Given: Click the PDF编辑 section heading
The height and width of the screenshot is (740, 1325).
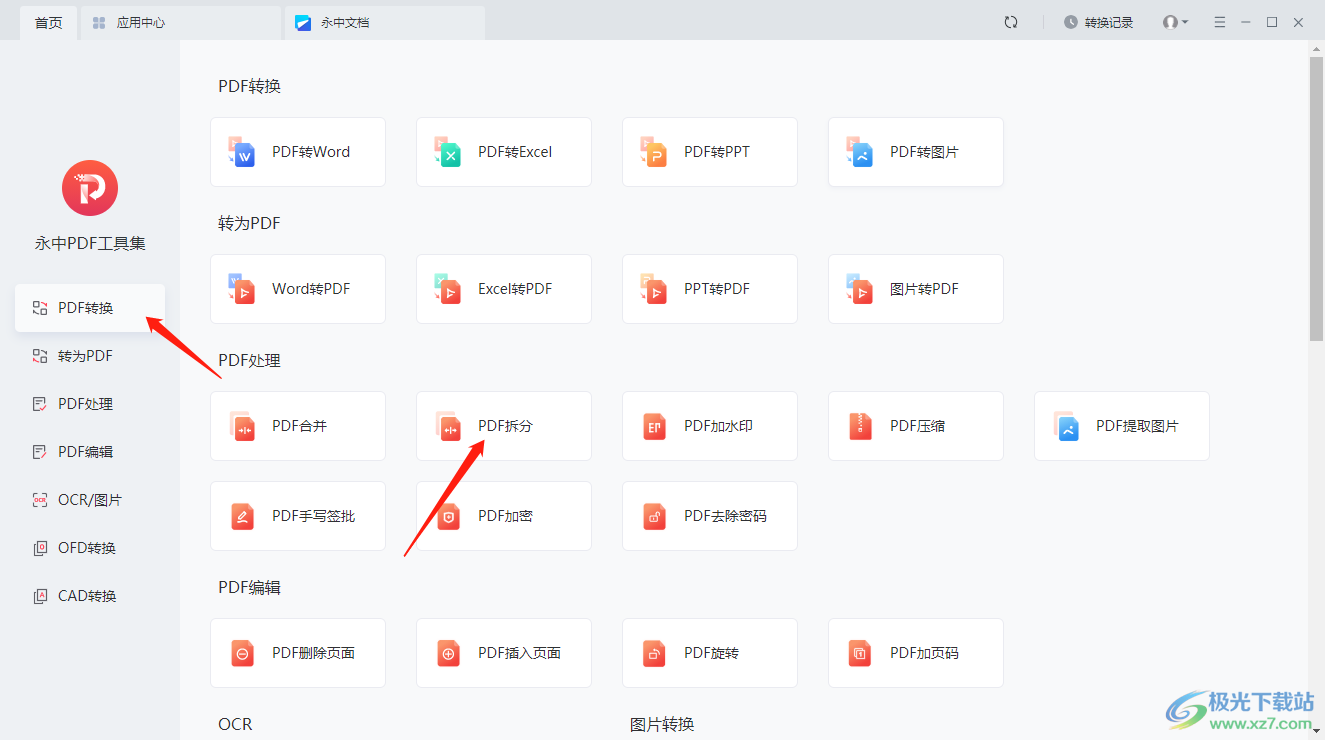Looking at the screenshot, I should tap(249, 587).
